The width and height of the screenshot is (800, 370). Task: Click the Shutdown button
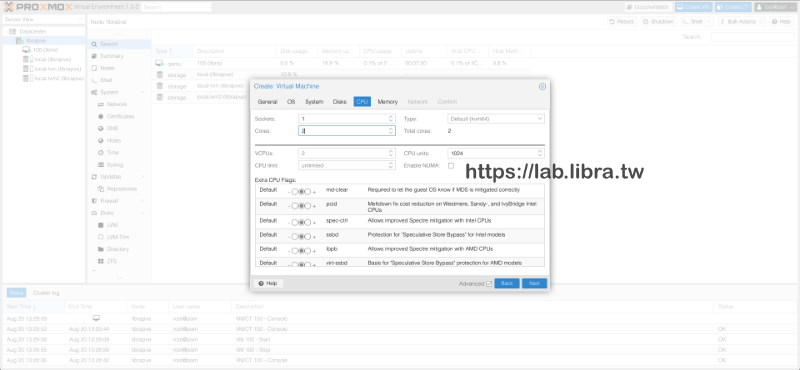[x=659, y=22]
